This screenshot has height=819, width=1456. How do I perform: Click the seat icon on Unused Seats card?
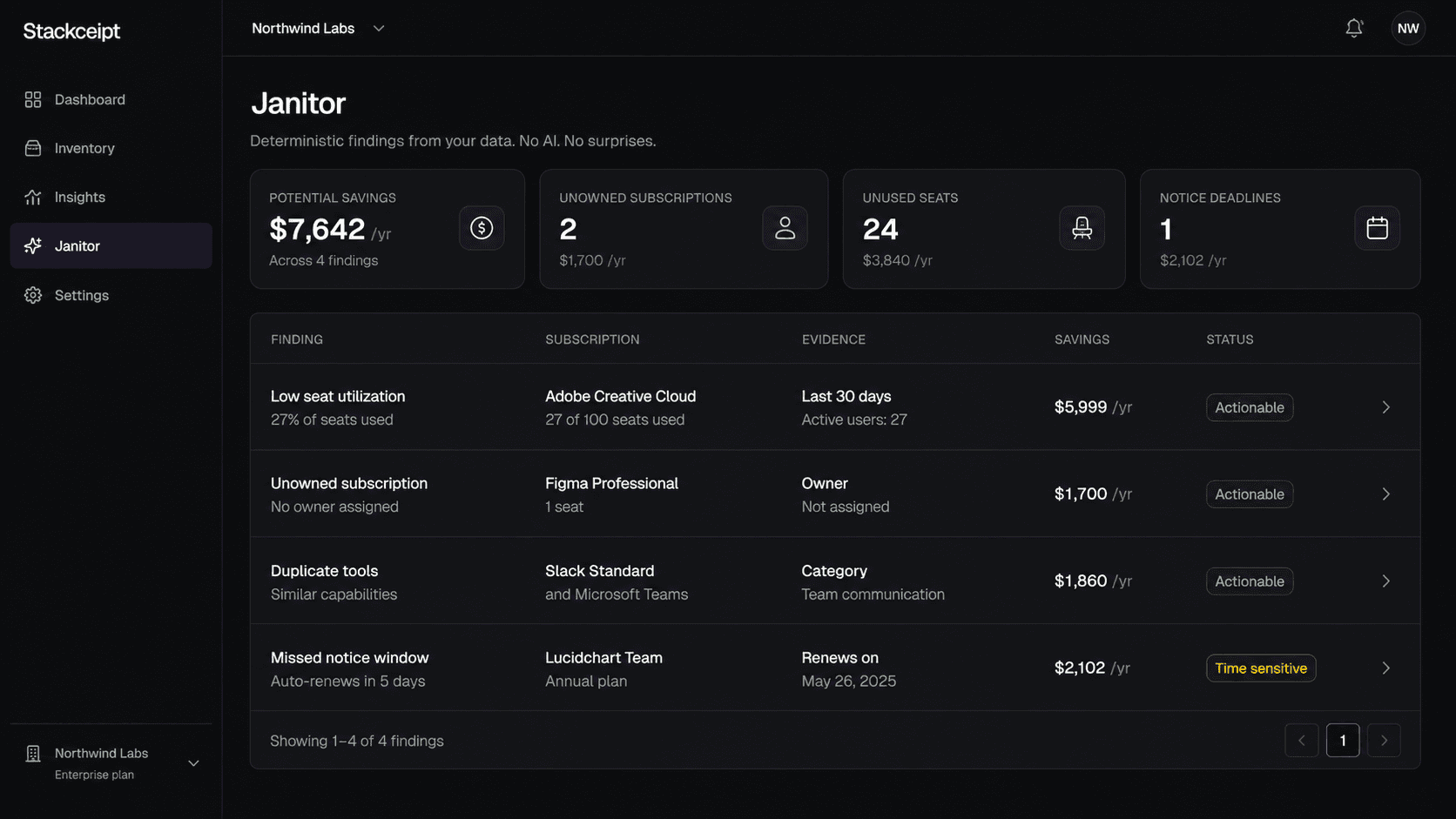(x=1082, y=228)
